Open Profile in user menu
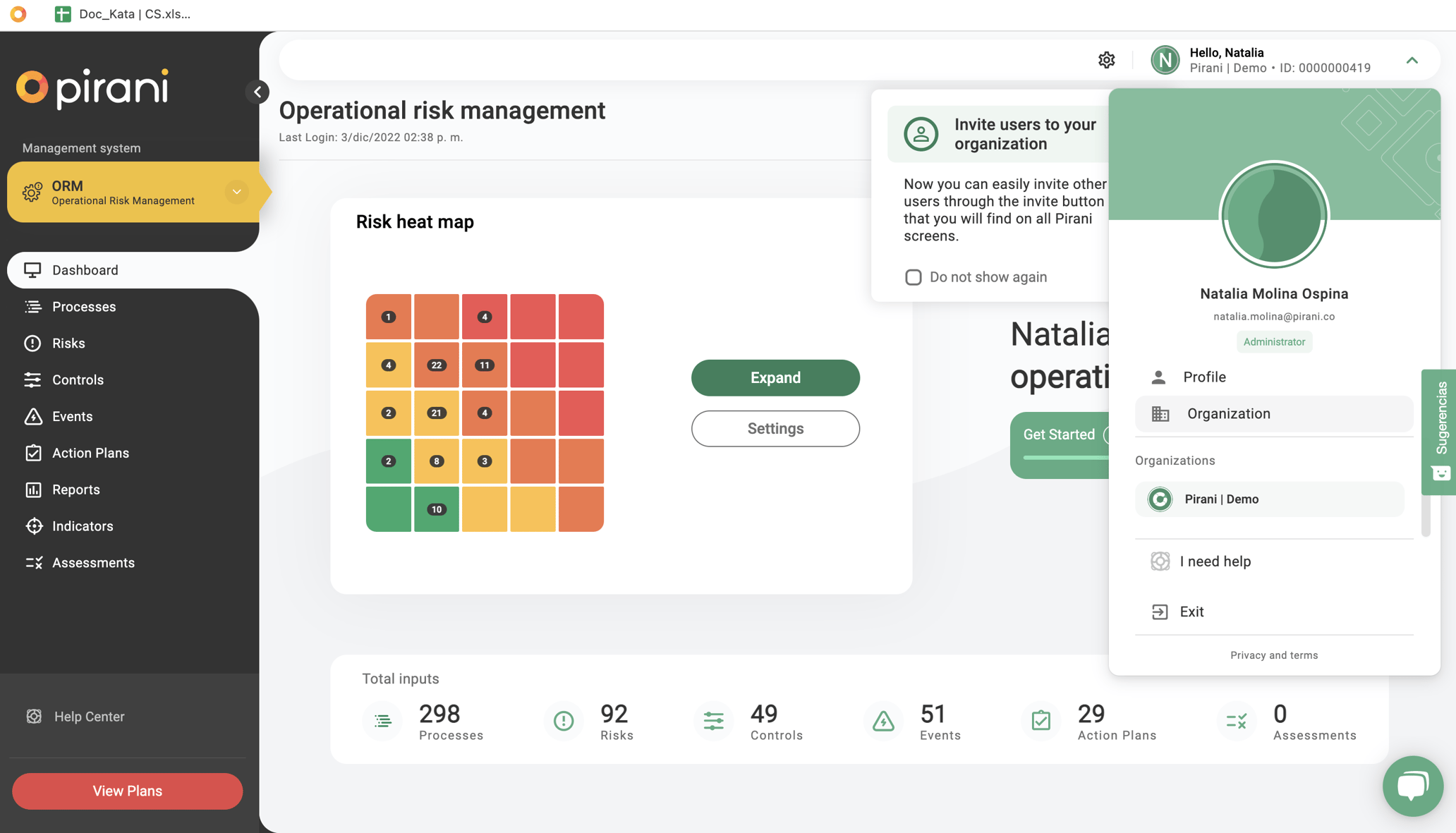The height and width of the screenshot is (833, 1456). [1274, 377]
